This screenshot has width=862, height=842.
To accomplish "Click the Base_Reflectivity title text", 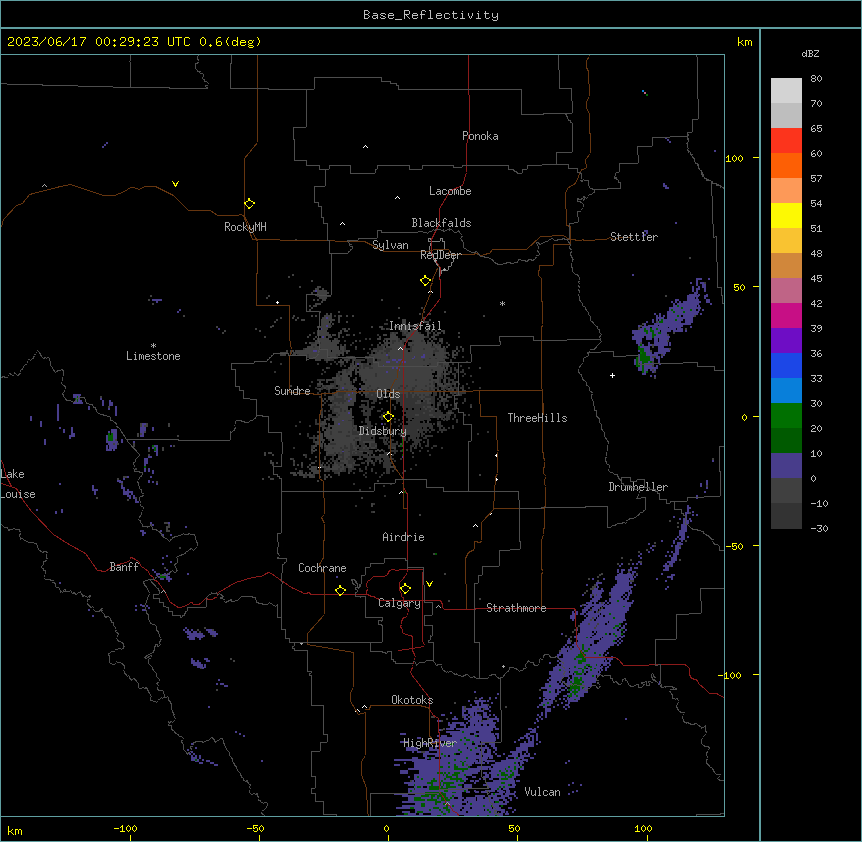I will click(x=431, y=15).
